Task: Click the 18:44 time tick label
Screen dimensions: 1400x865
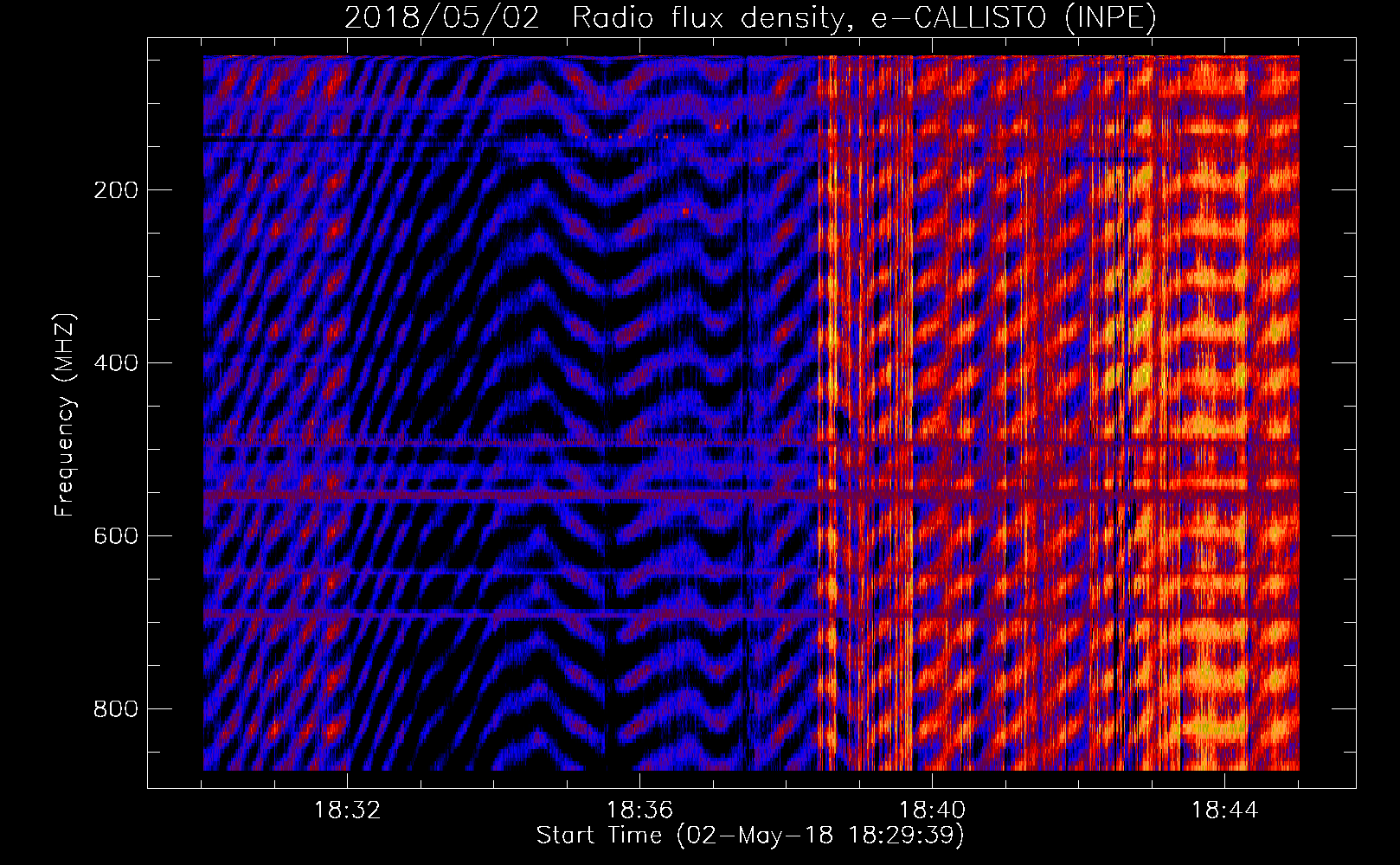Action: [x=1224, y=811]
